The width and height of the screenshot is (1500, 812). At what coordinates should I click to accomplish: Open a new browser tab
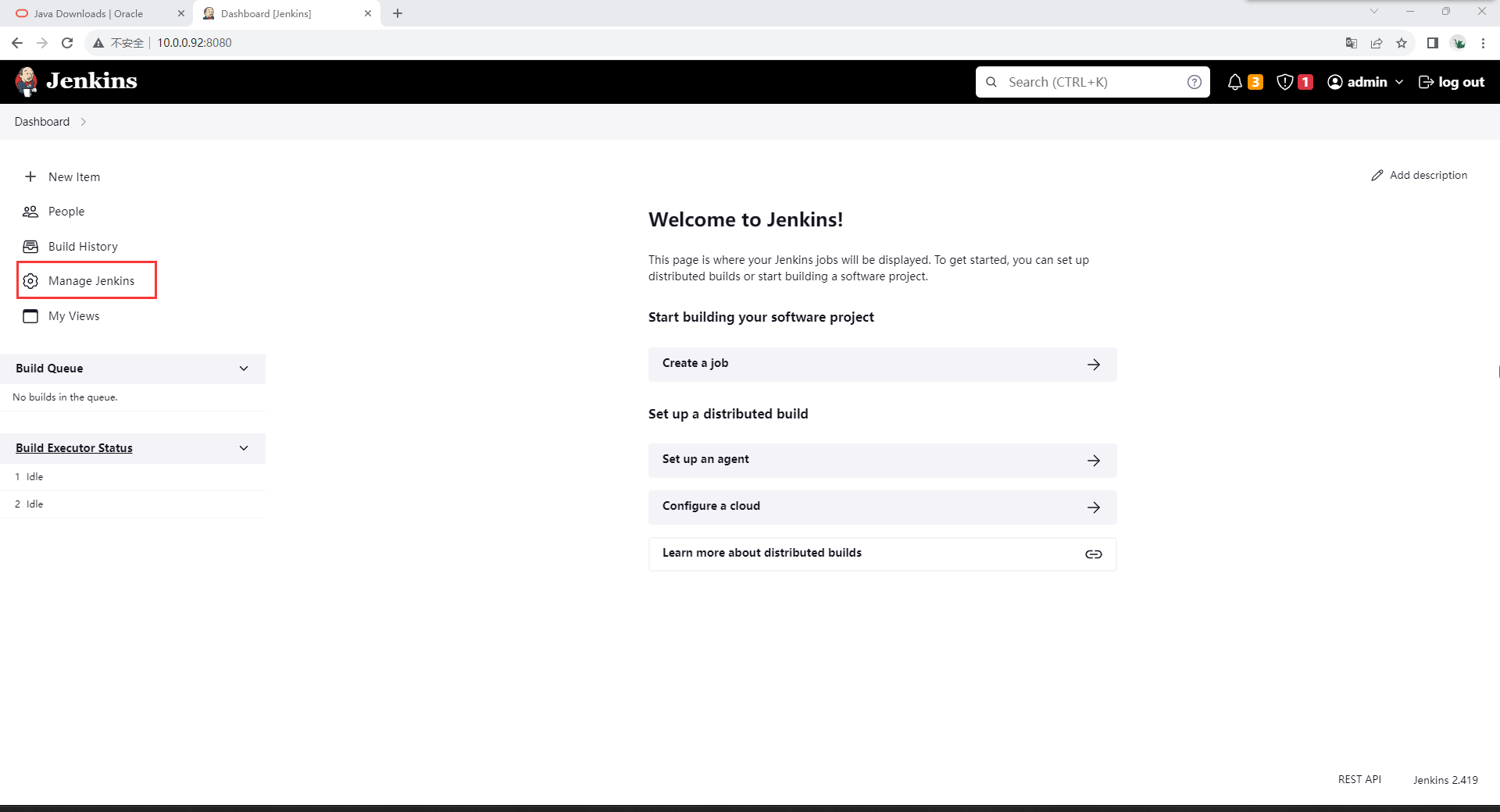tap(398, 13)
